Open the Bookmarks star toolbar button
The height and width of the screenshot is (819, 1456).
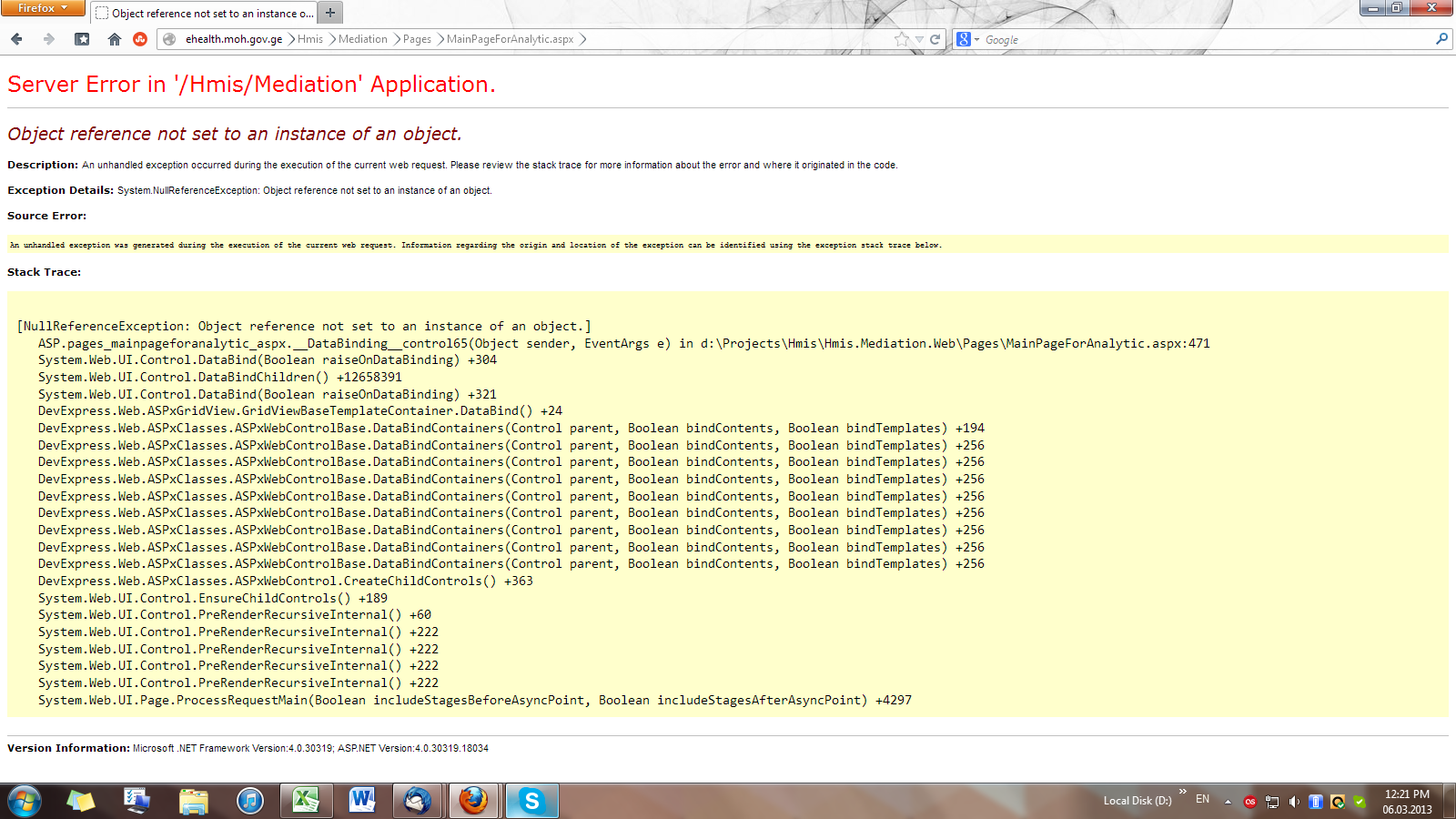82,39
